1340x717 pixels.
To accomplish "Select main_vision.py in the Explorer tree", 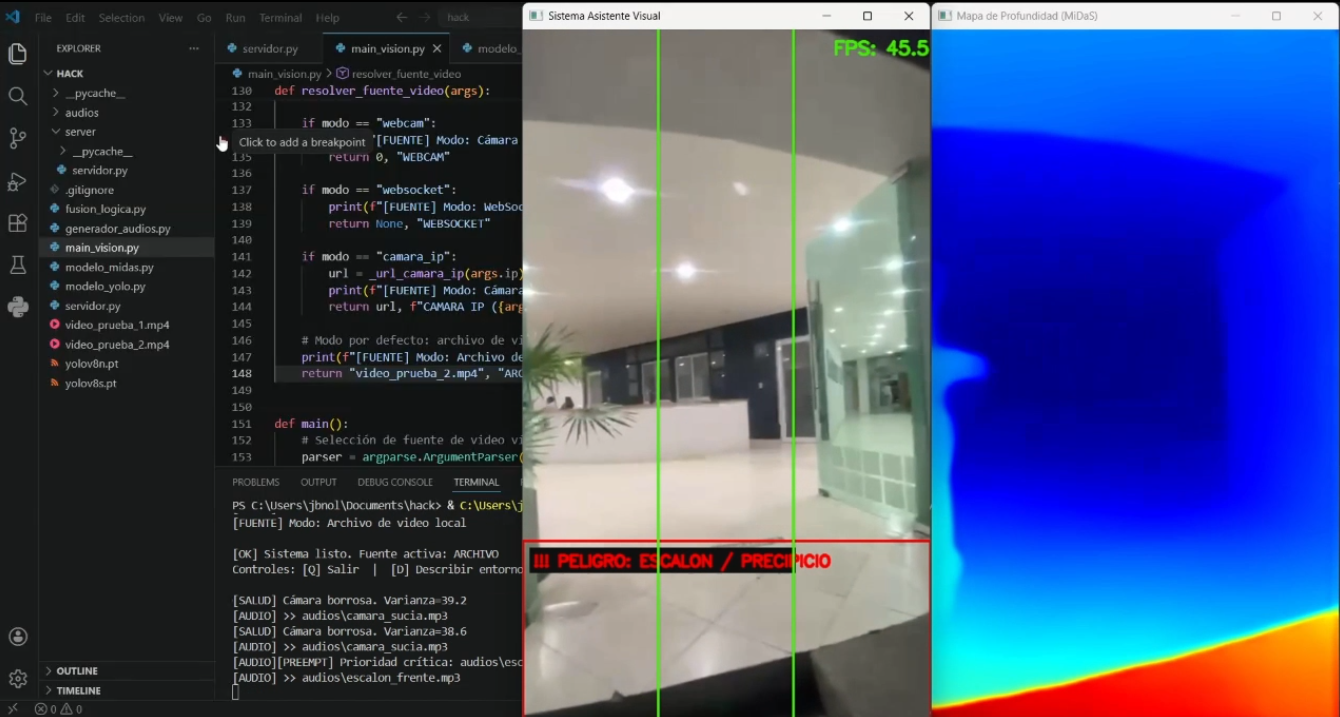I will 126,248.
